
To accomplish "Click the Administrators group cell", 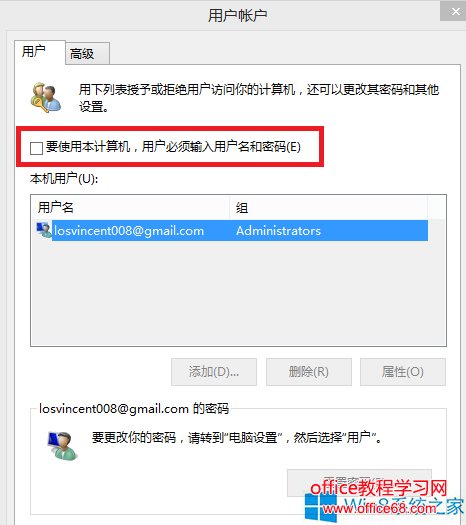I will [278, 231].
